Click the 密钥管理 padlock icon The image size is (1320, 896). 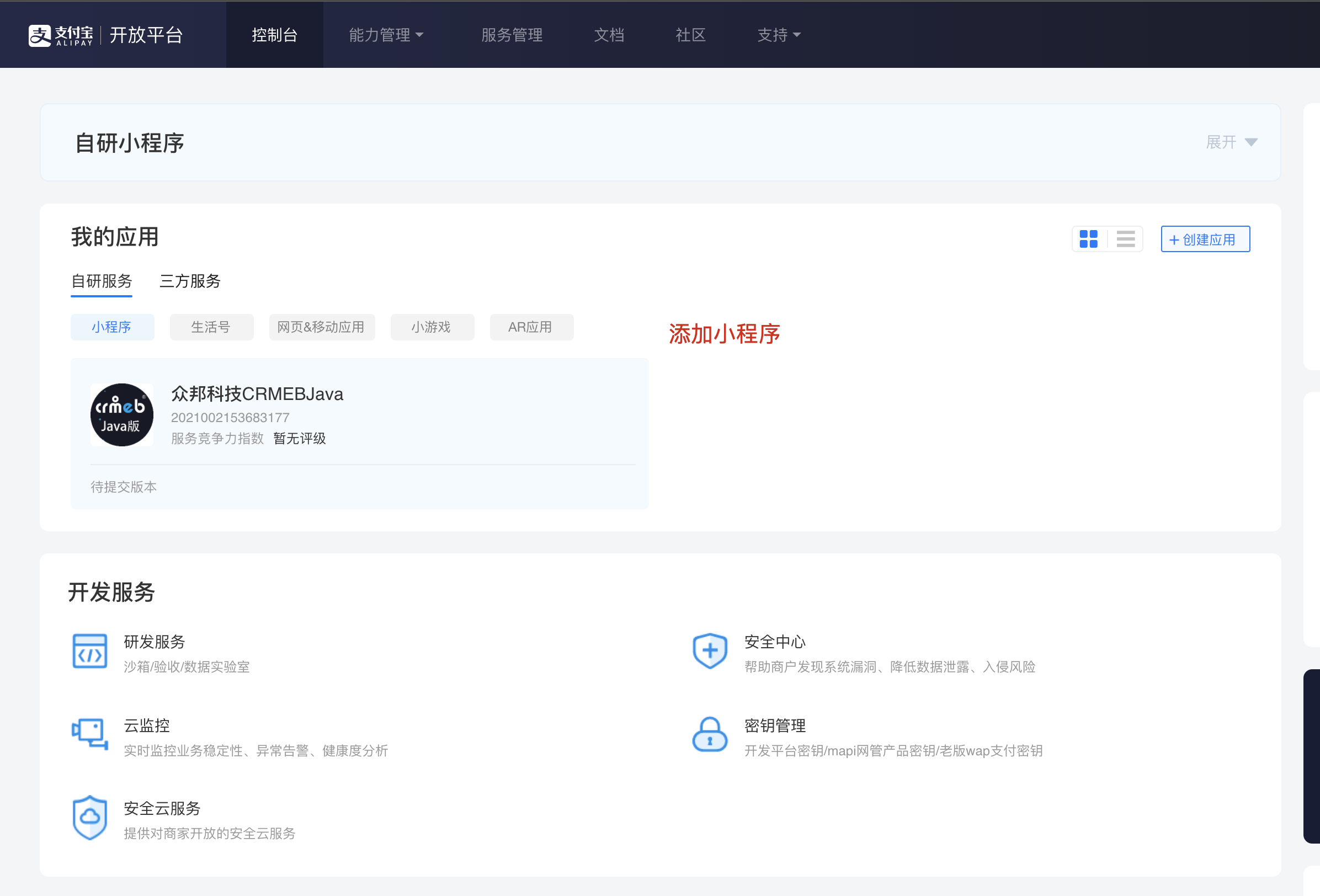pos(710,735)
